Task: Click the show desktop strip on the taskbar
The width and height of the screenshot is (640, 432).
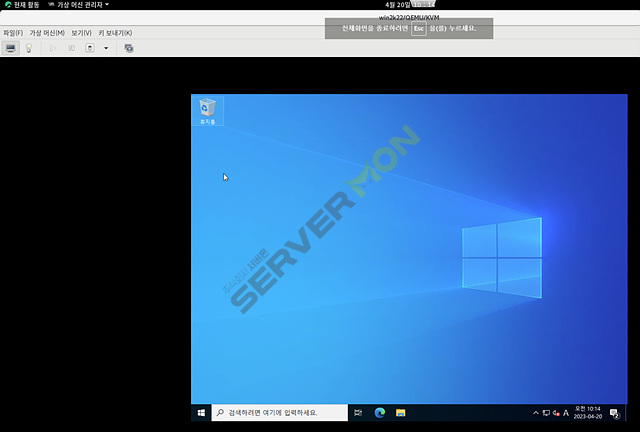Action: tap(626, 413)
